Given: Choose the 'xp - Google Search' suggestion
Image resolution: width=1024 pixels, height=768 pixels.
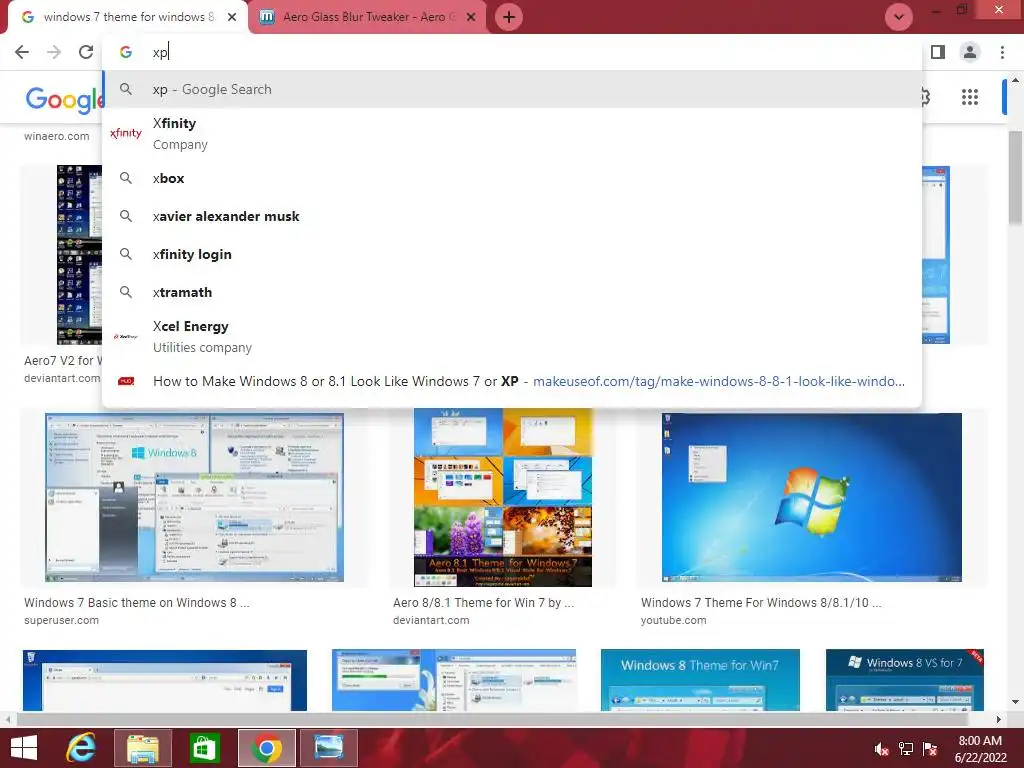Looking at the screenshot, I should (513, 89).
